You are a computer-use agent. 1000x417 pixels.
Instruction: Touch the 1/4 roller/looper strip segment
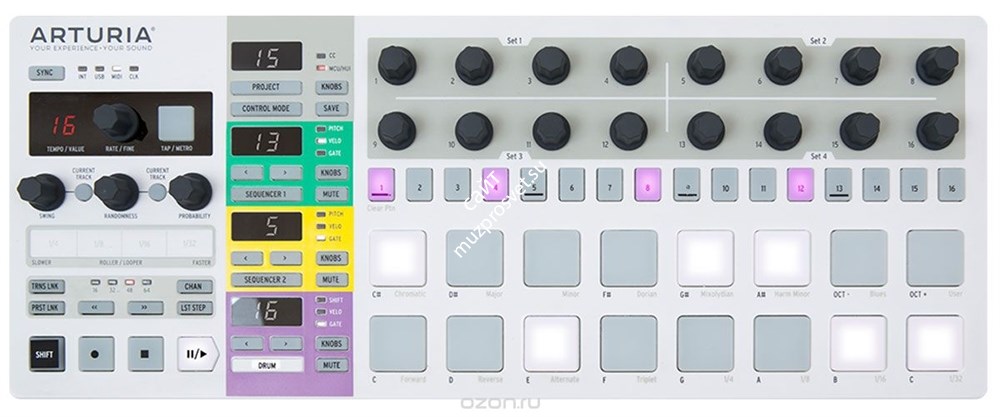(53, 243)
